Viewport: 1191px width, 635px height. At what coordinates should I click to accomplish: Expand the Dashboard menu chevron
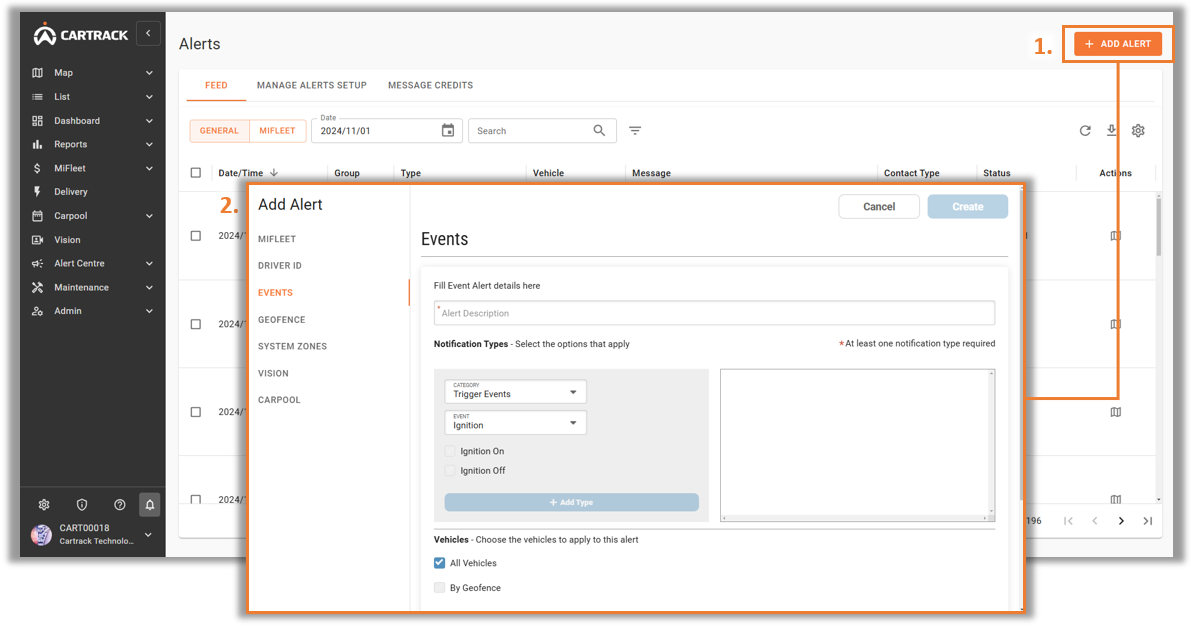pos(149,121)
